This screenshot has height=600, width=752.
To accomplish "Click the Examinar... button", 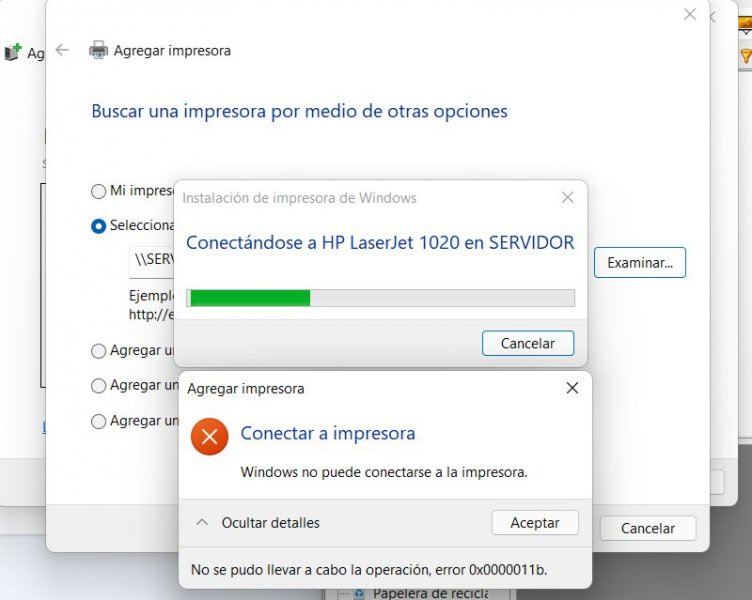I will point(640,262).
